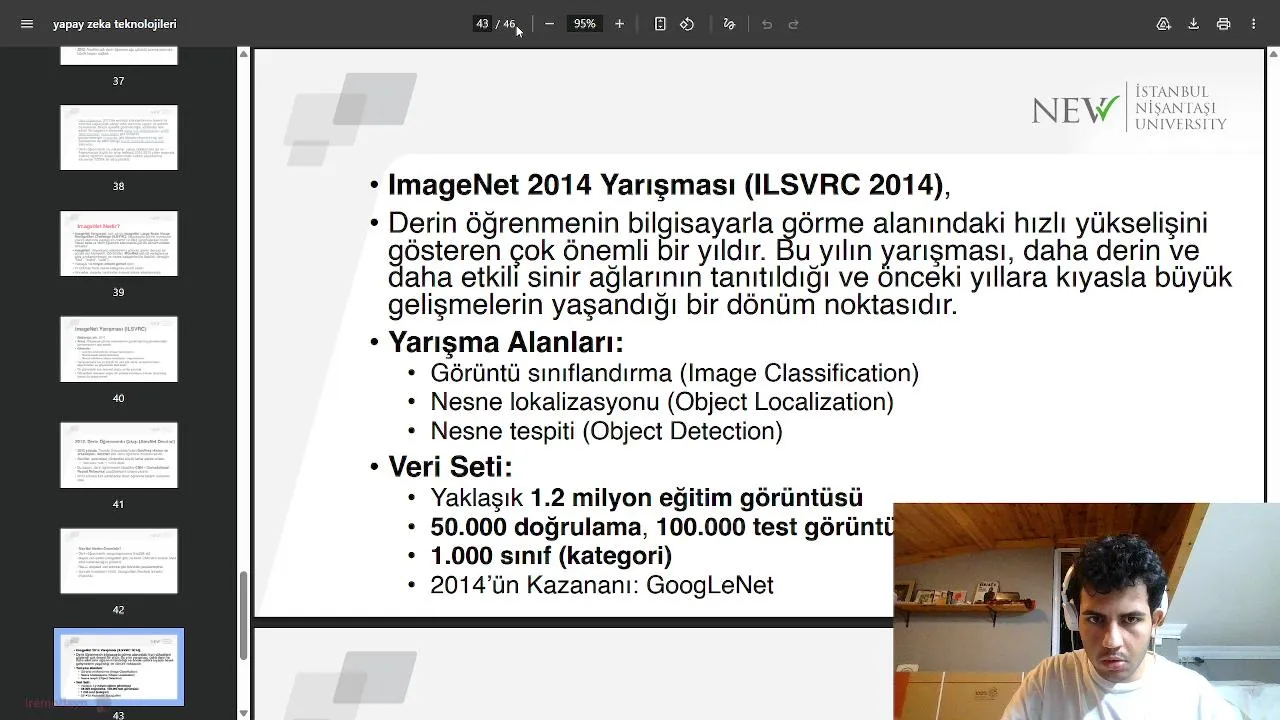Zoom out with the minus button
Viewport: 1280px width, 720px height.
coord(549,24)
